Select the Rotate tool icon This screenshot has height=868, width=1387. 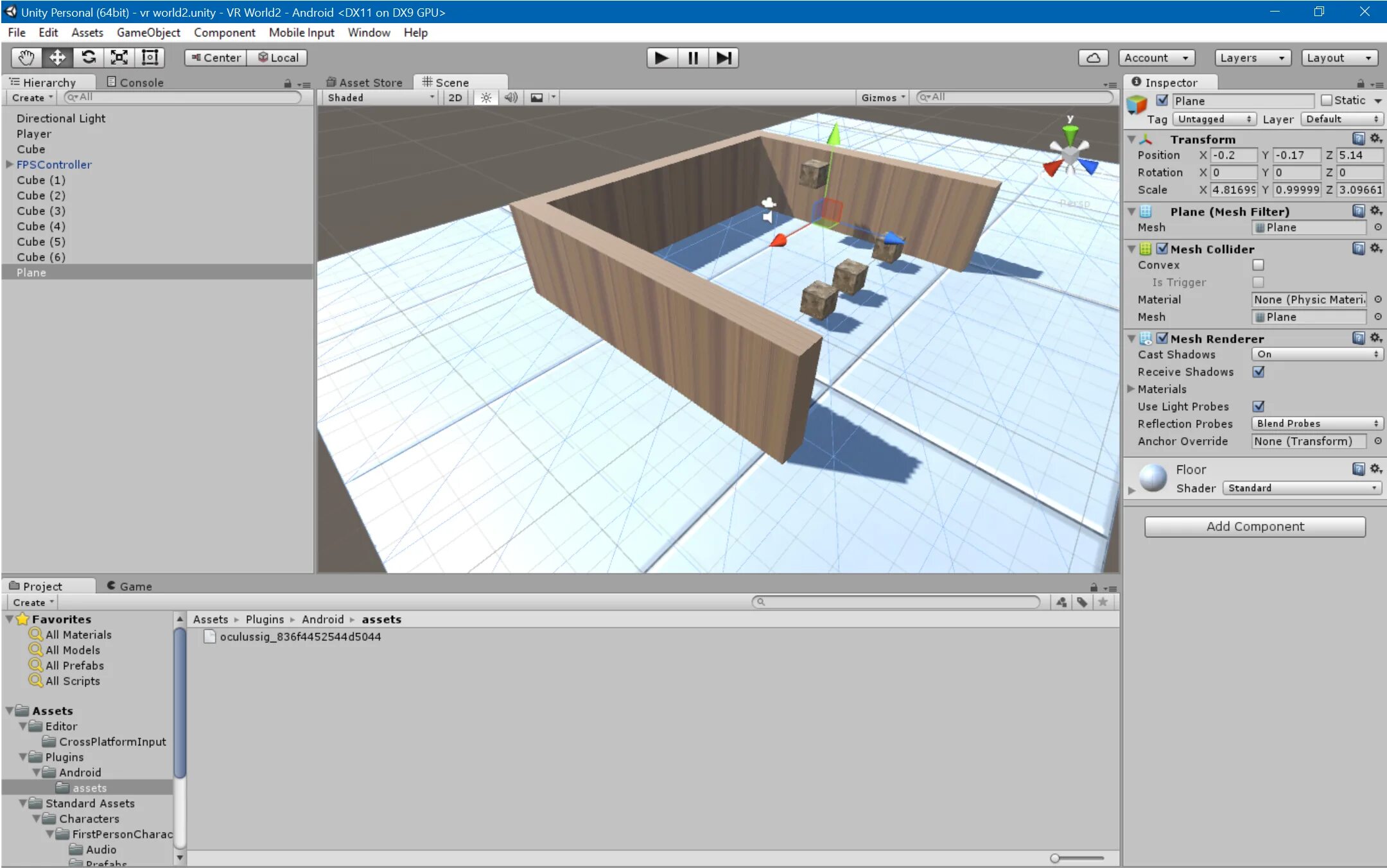point(88,58)
